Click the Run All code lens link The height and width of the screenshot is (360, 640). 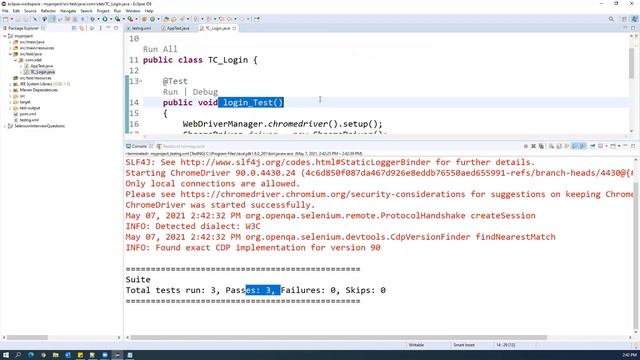tap(160, 49)
